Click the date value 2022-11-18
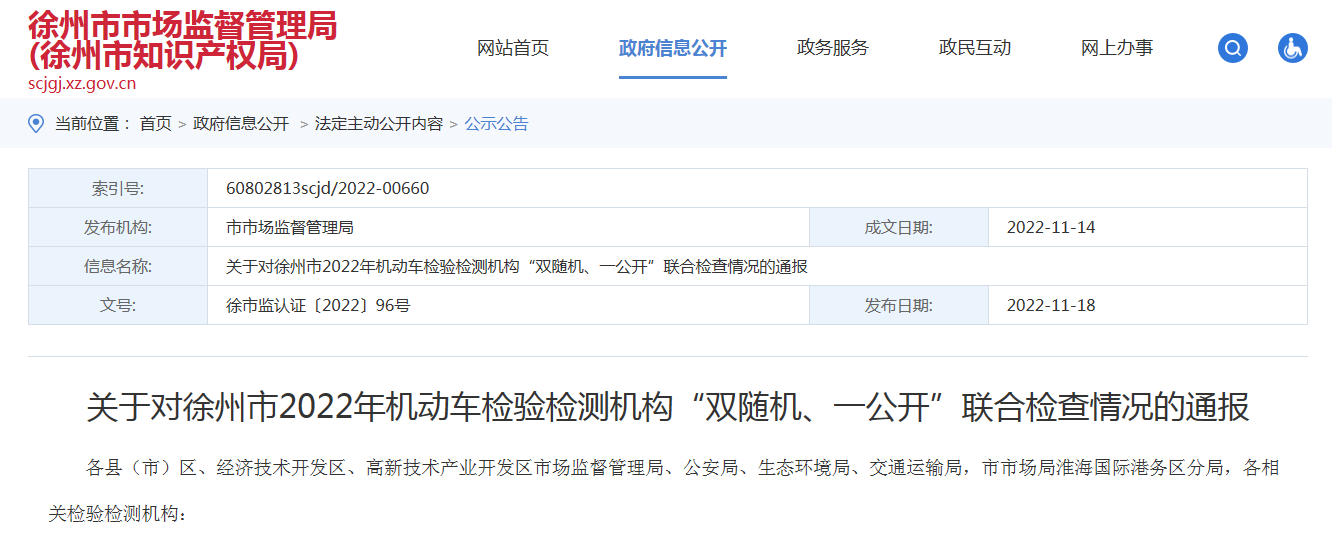This screenshot has width=1332, height=533. (x=1051, y=305)
